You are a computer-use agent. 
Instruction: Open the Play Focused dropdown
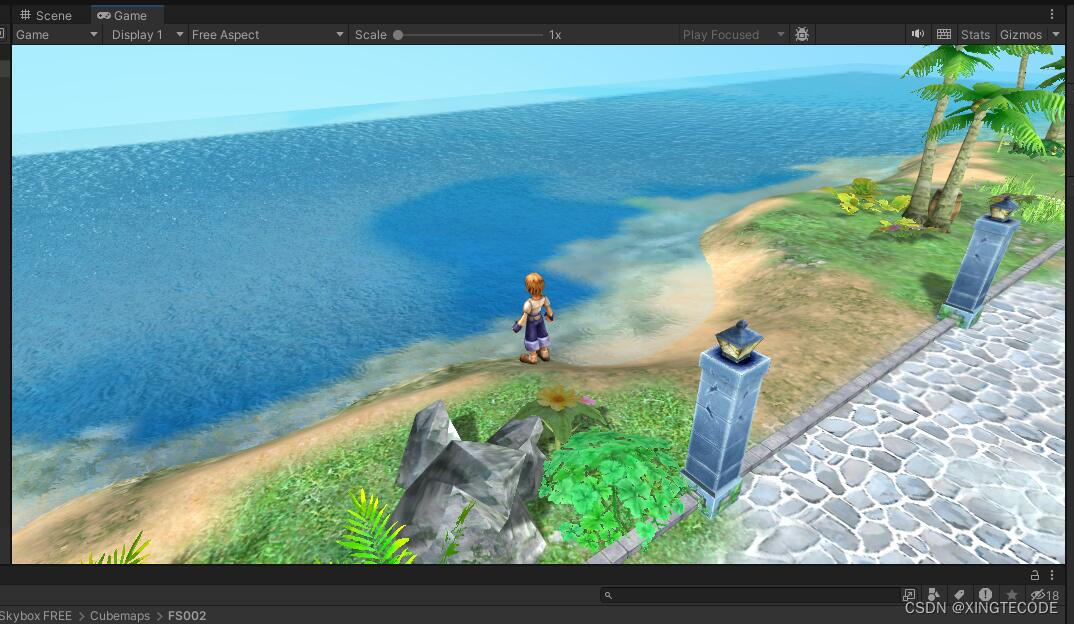pos(733,34)
